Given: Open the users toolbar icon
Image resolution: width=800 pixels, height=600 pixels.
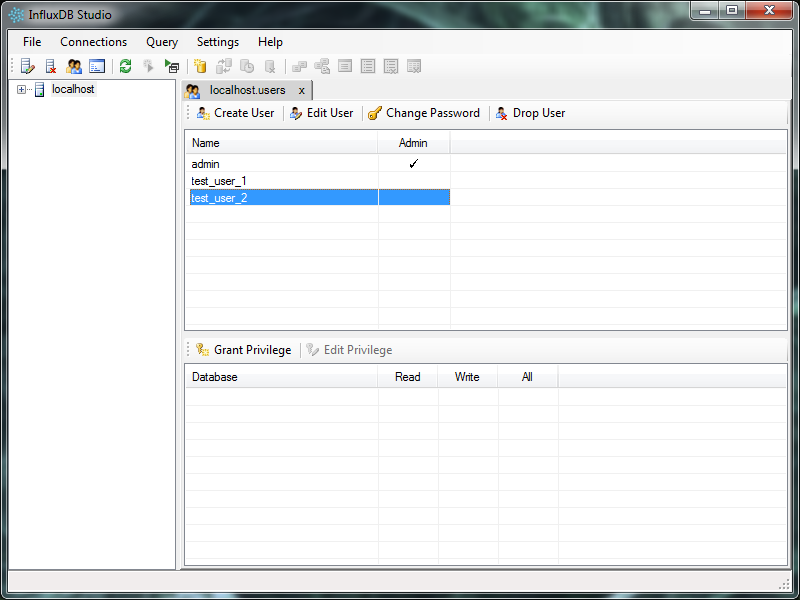Looking at the screenshot, I should tap(73, 66).
